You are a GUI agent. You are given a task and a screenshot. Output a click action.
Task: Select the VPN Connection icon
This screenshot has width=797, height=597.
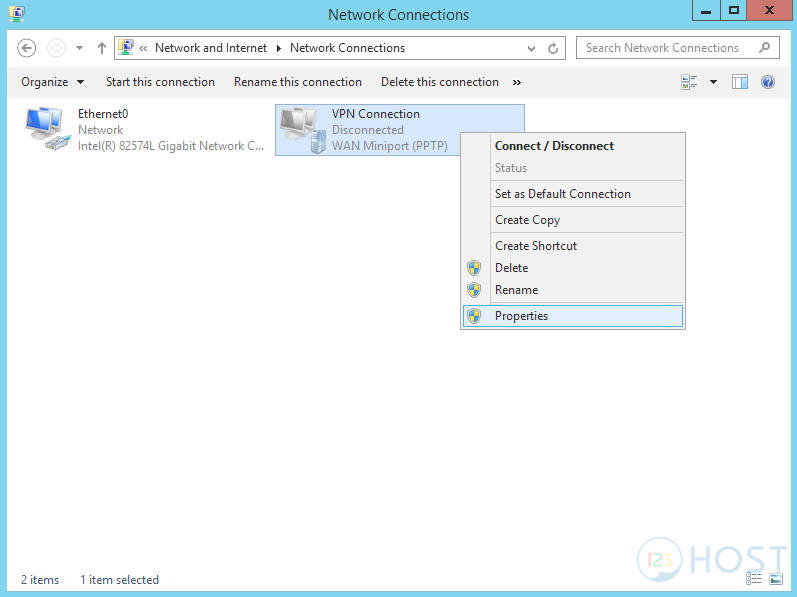(x=303, y=130)
